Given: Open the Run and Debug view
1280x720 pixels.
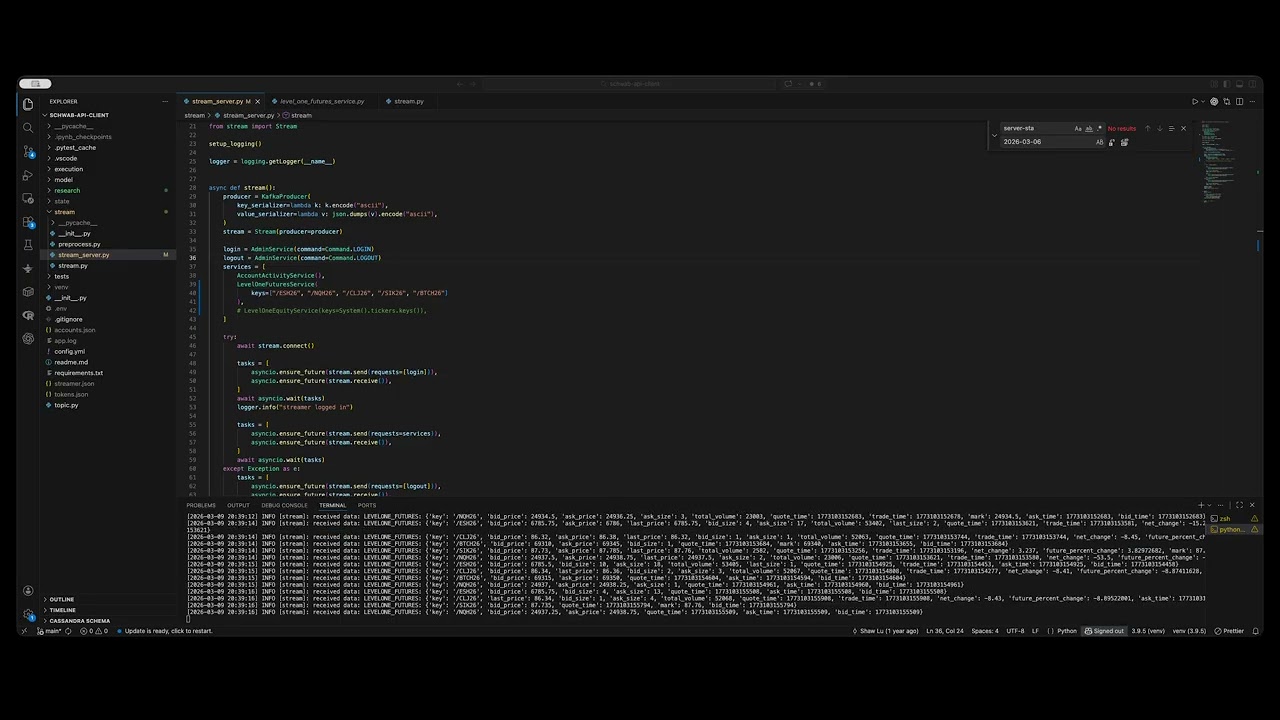Looking at the screenshot, I should [28, 175].
